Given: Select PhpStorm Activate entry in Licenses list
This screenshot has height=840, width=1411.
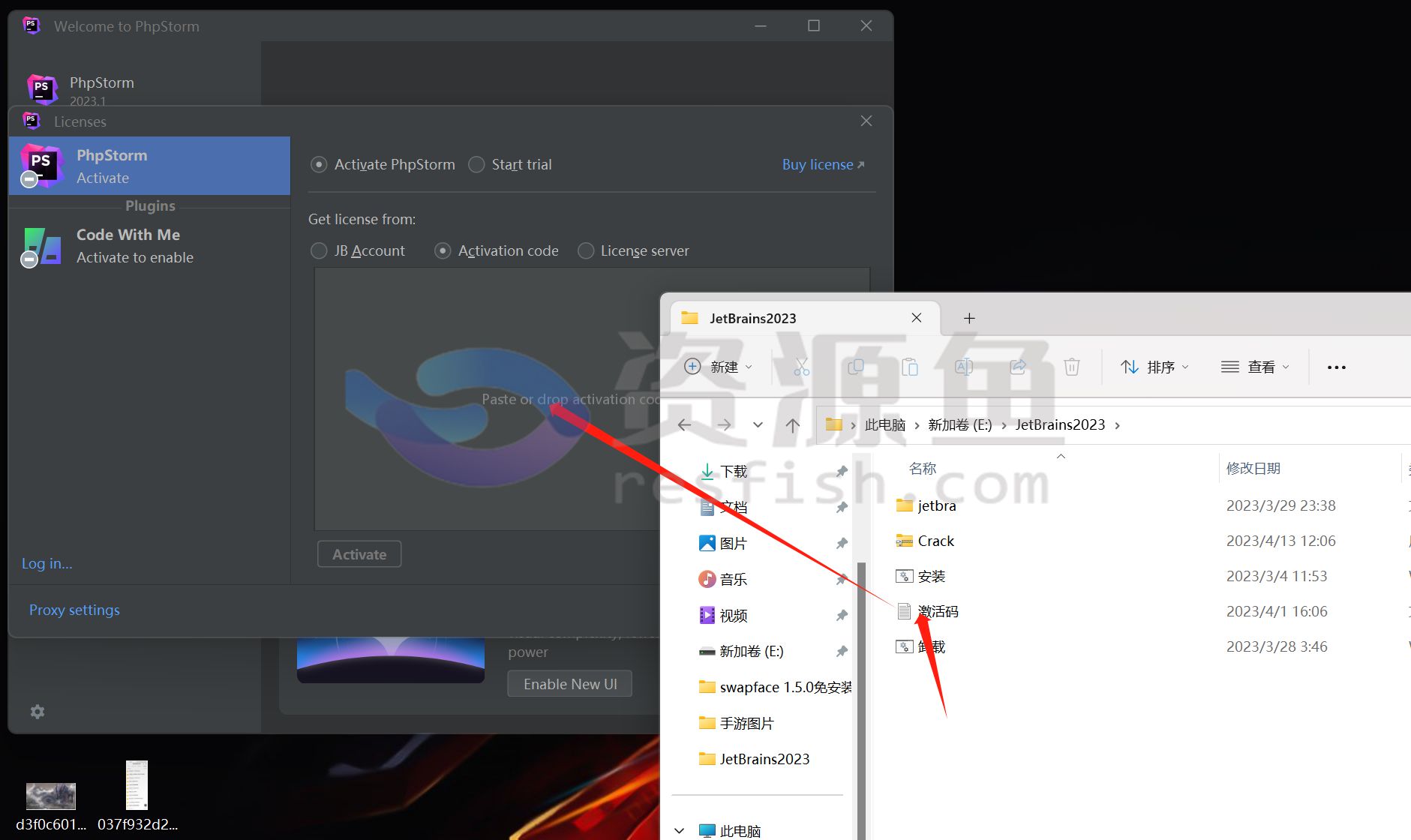Looking at the screenshot, I should pyautogui.click(x=149, y=166).
